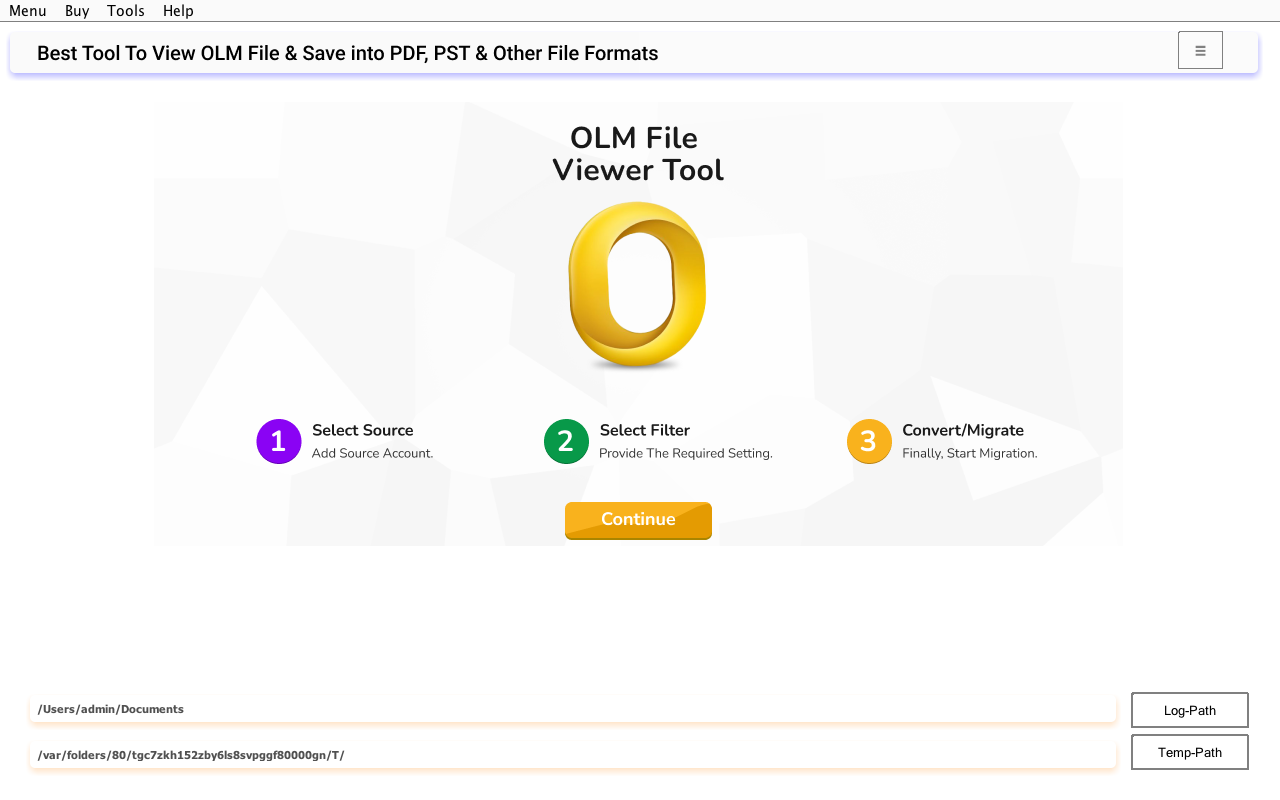Click the Log-Path button
1280x800 pixels.
pyautogui.click(x=1190, y=710)
